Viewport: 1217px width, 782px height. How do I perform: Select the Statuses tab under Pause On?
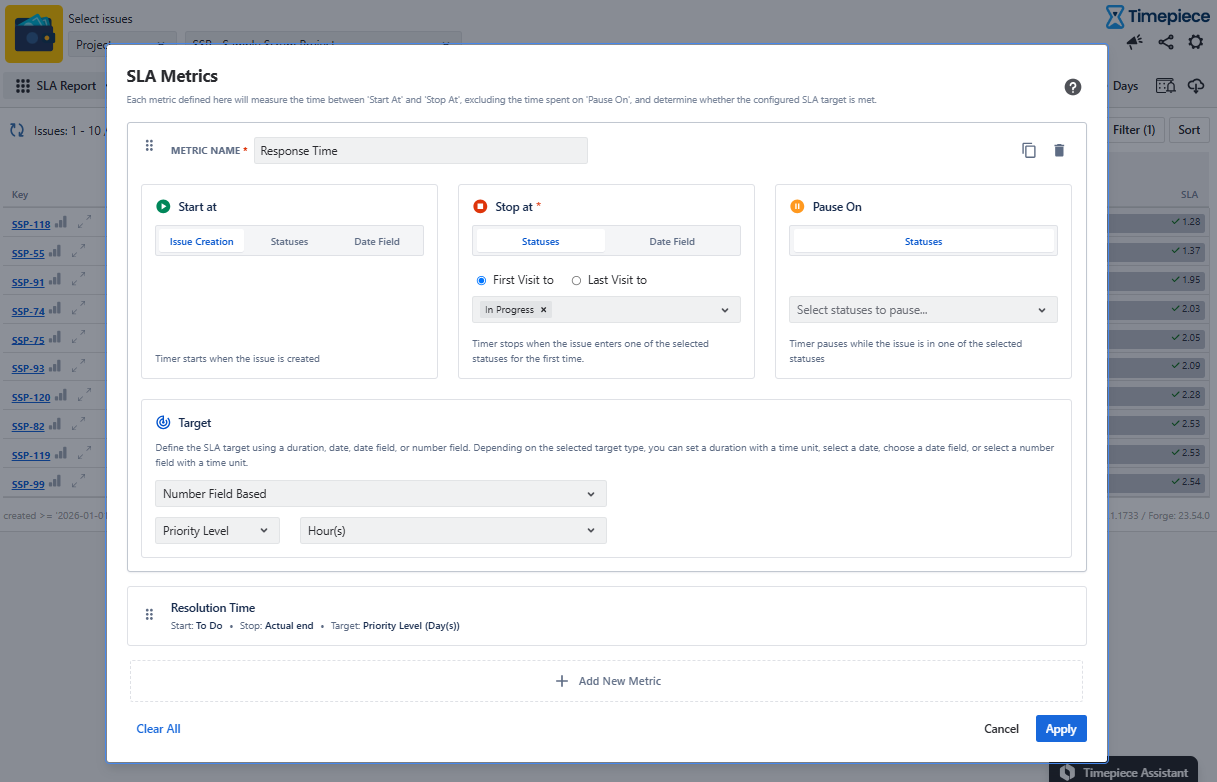coord(923,241)
